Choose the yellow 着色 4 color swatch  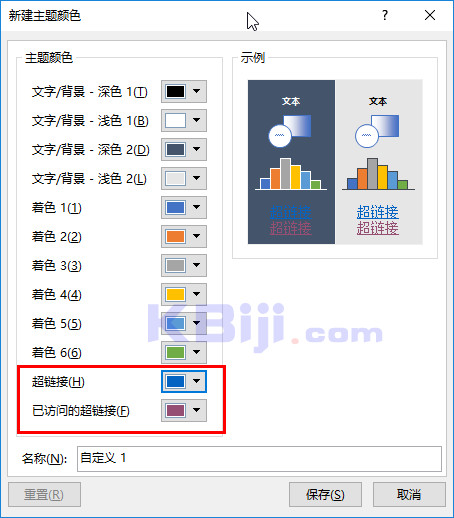coord(175,294)
